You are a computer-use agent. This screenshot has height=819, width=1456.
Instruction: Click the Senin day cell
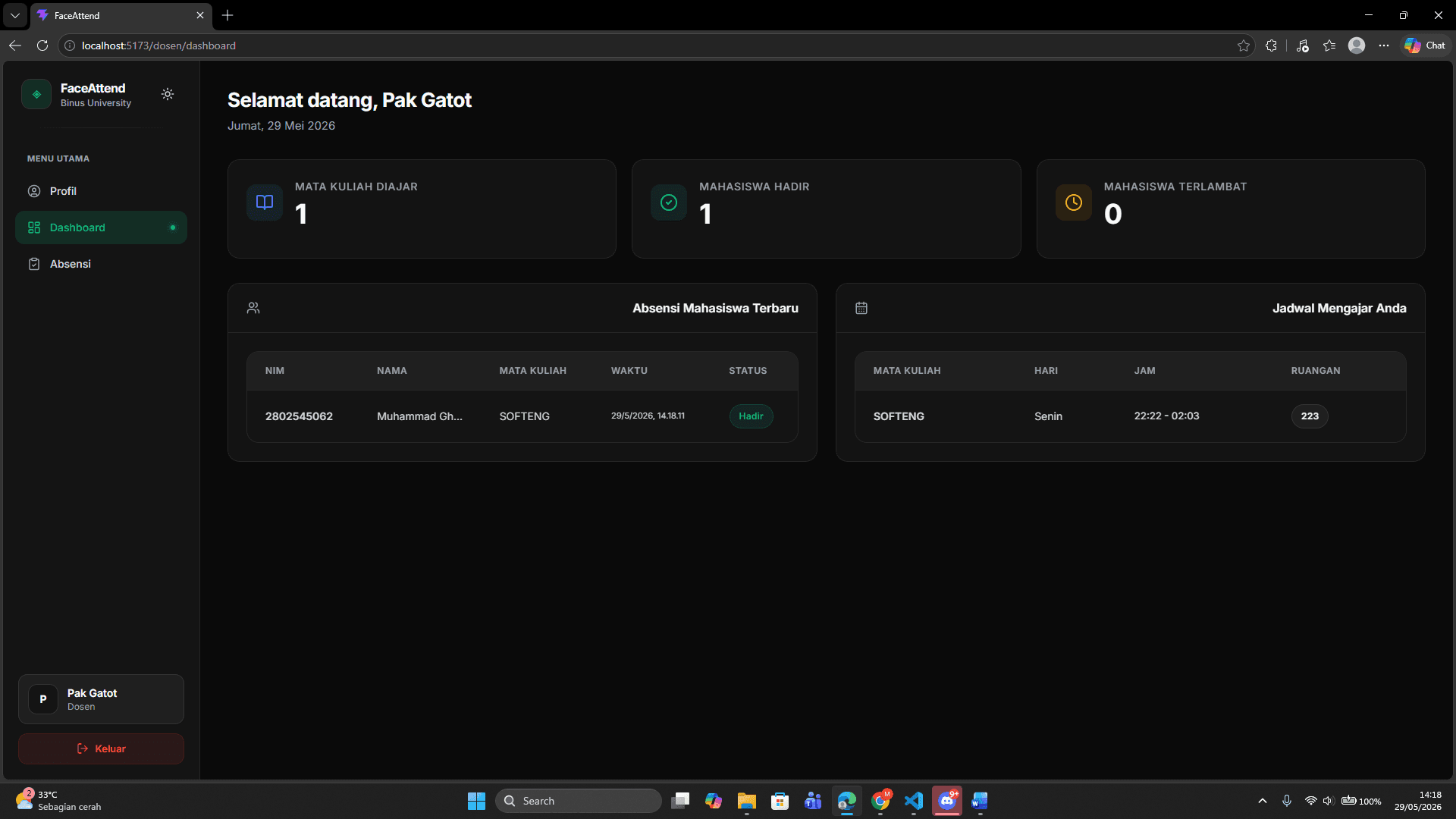(1048, 416)
